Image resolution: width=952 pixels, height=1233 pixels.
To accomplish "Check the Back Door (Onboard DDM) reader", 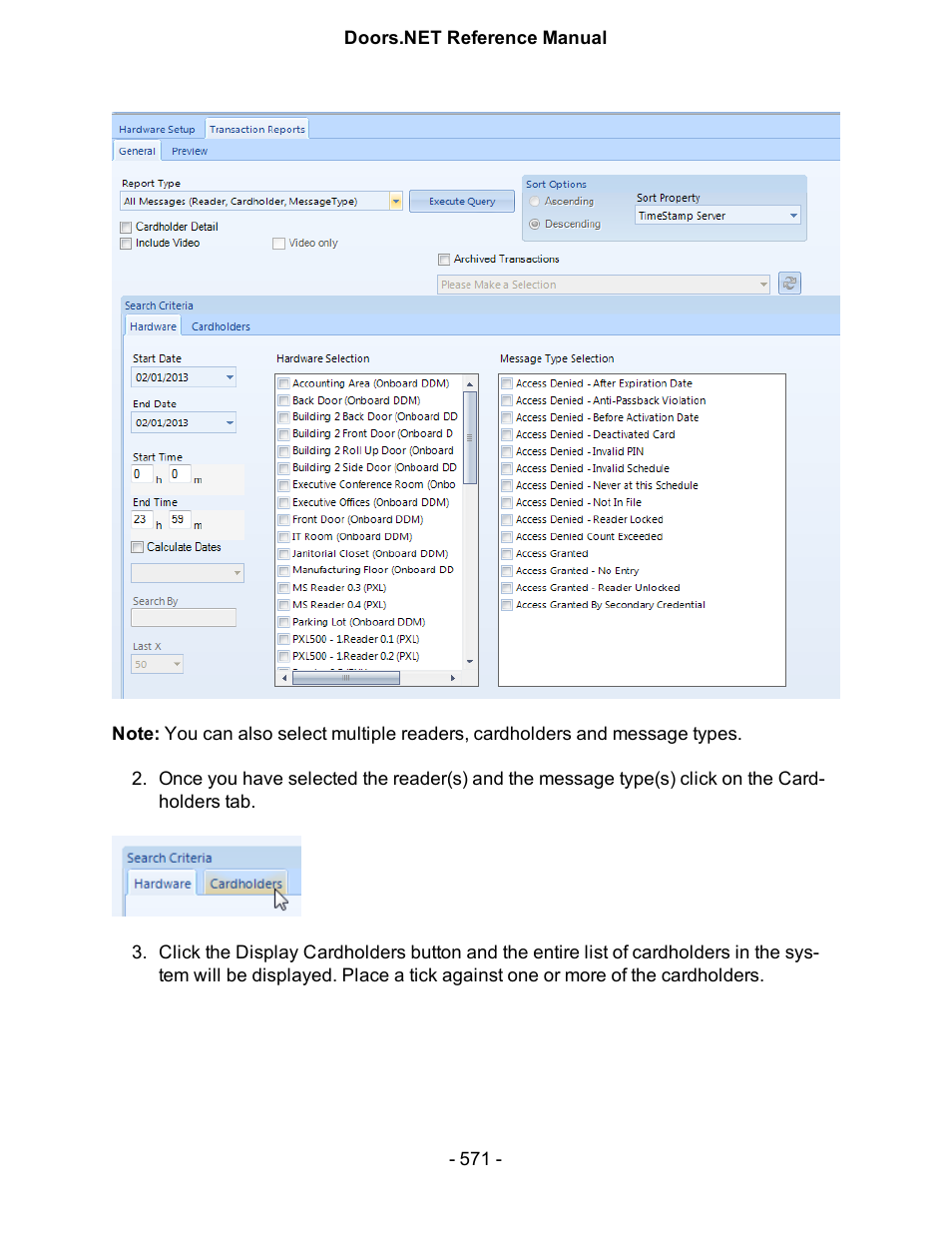I will pos(284,400).
